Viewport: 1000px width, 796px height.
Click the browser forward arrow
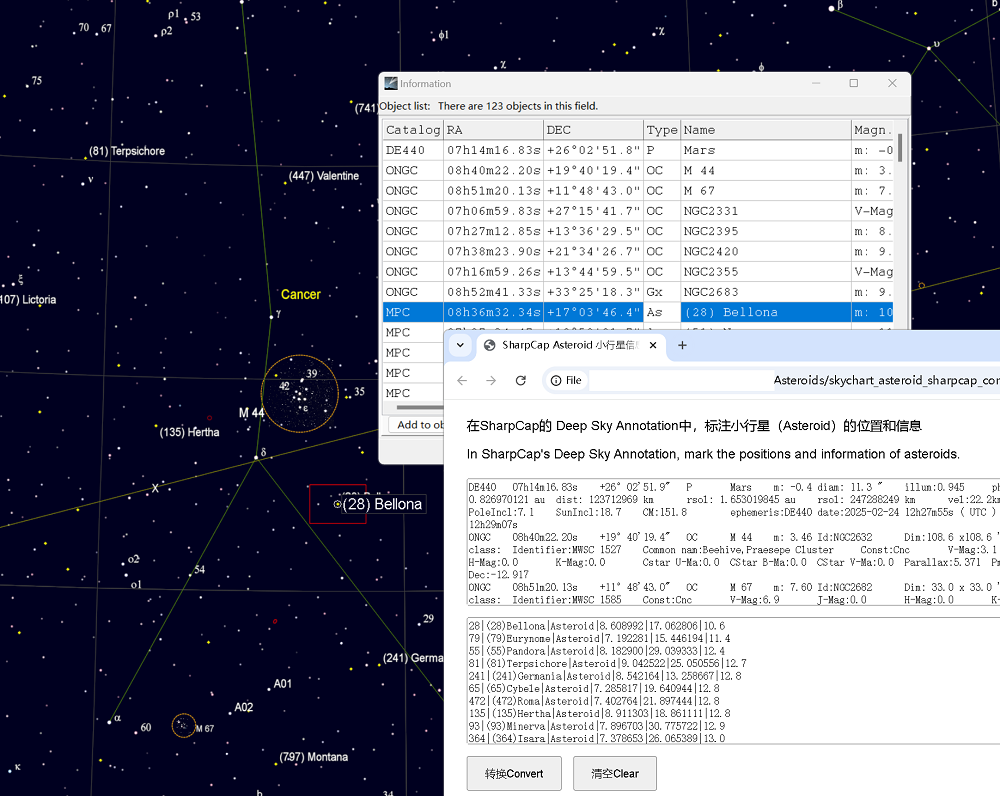(x=491, y=380)
